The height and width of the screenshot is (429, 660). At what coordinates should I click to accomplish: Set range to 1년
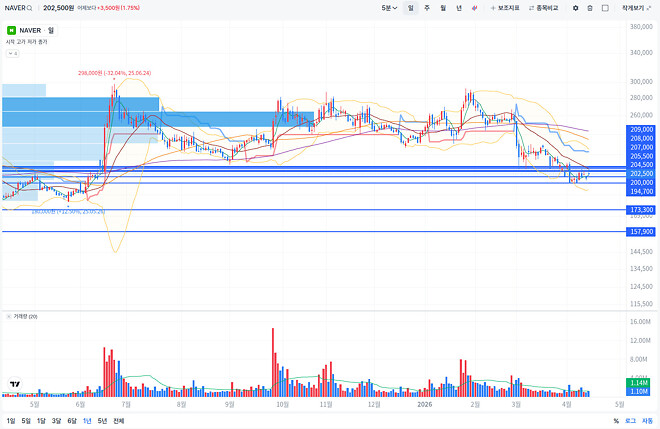coord(87,421)
